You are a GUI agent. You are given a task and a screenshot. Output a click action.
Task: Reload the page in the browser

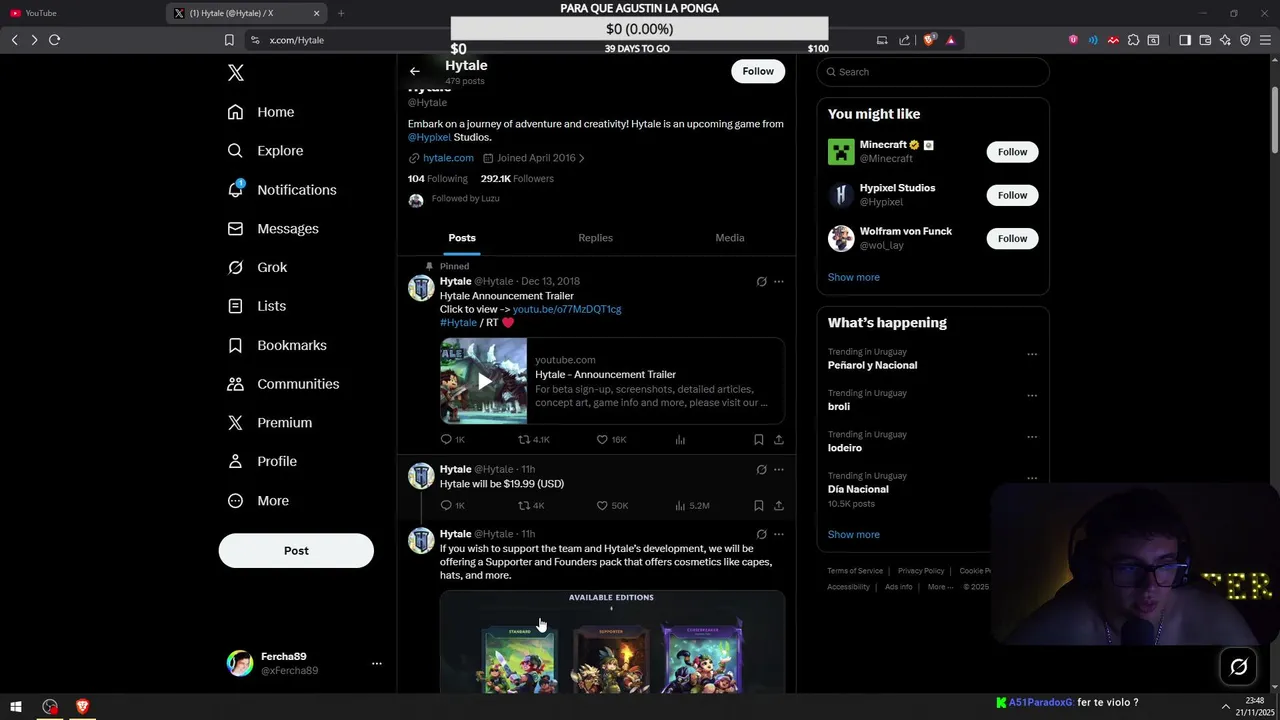[54, 40]
